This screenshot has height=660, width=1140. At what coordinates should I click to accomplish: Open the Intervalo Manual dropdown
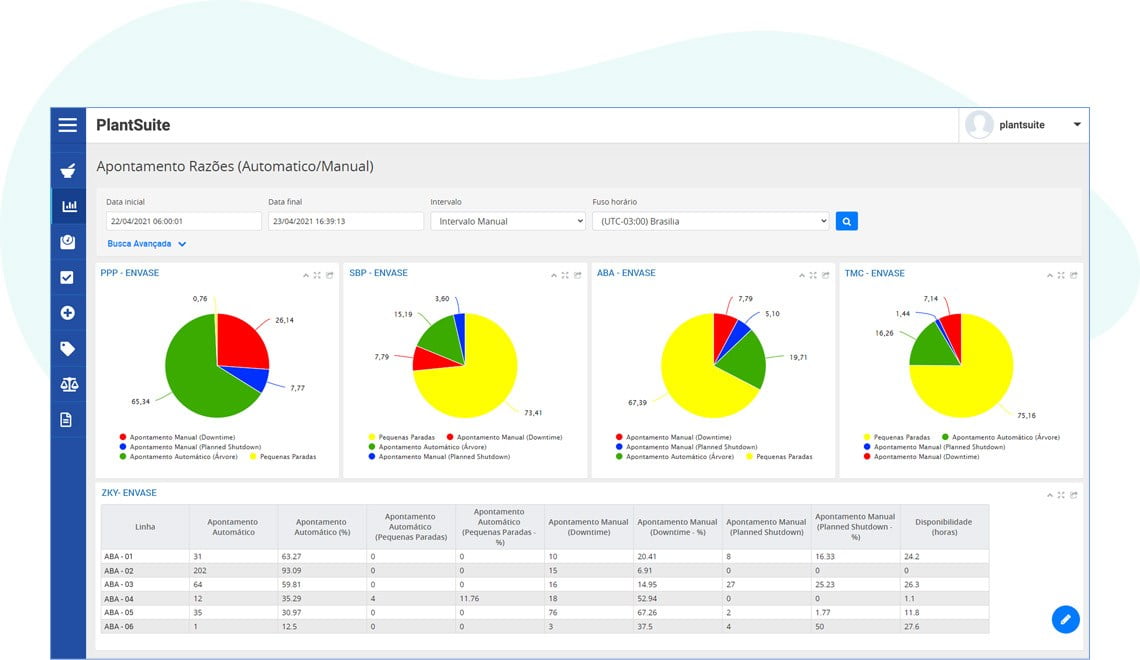[x=507, y=221]
